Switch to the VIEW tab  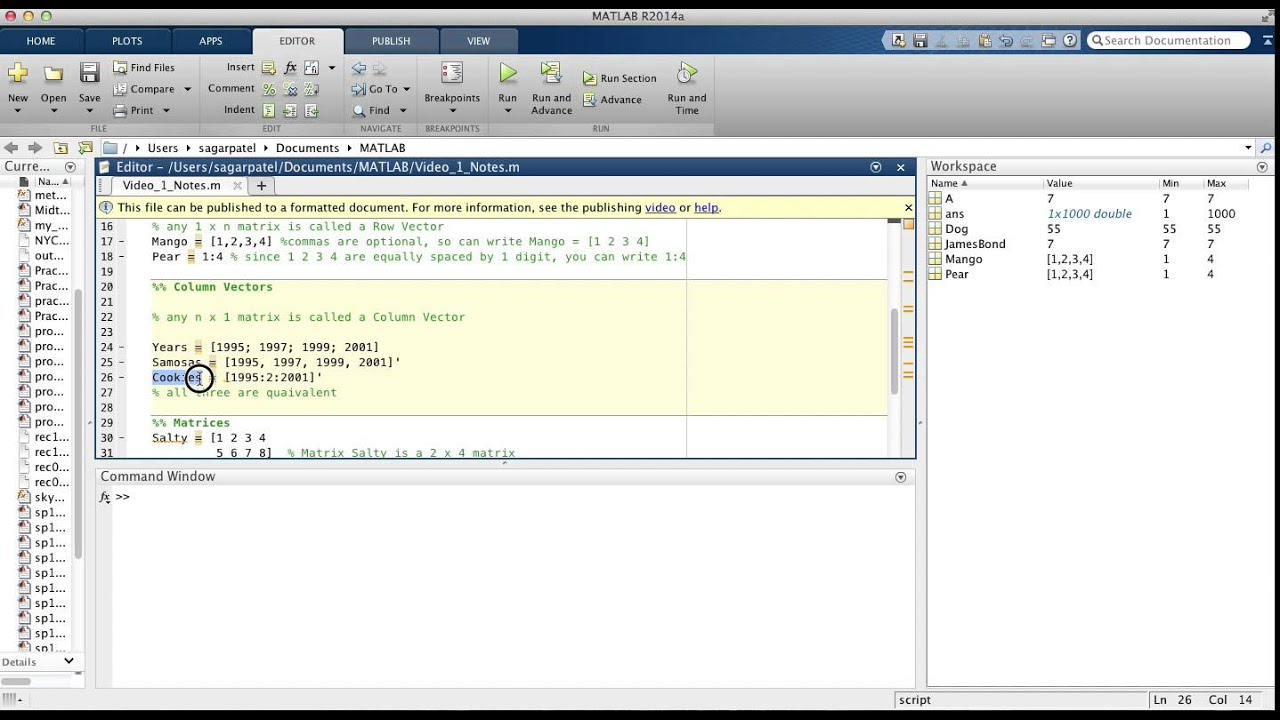pyautogui.click(x=479, y=41)
